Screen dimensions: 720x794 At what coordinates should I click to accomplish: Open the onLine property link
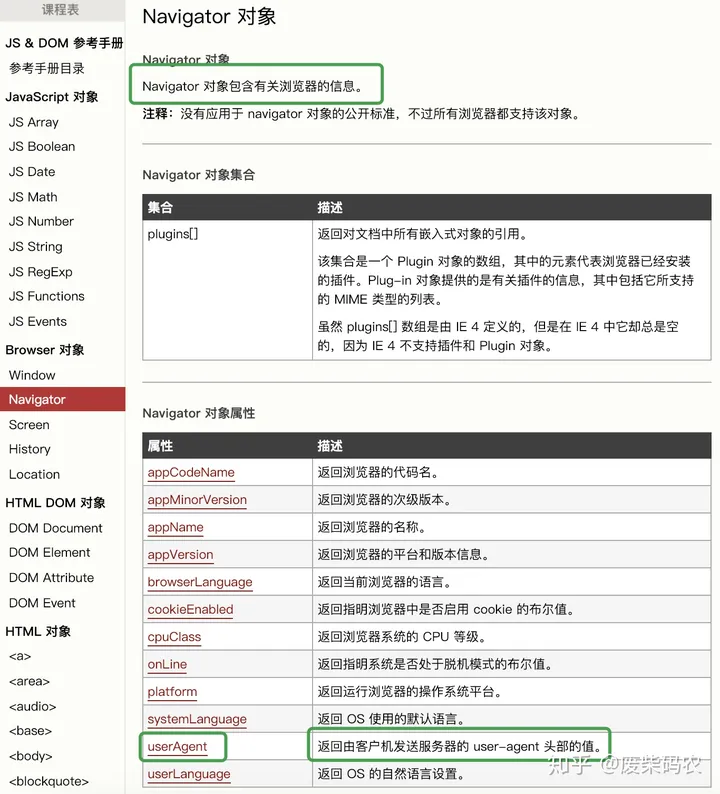167,664
